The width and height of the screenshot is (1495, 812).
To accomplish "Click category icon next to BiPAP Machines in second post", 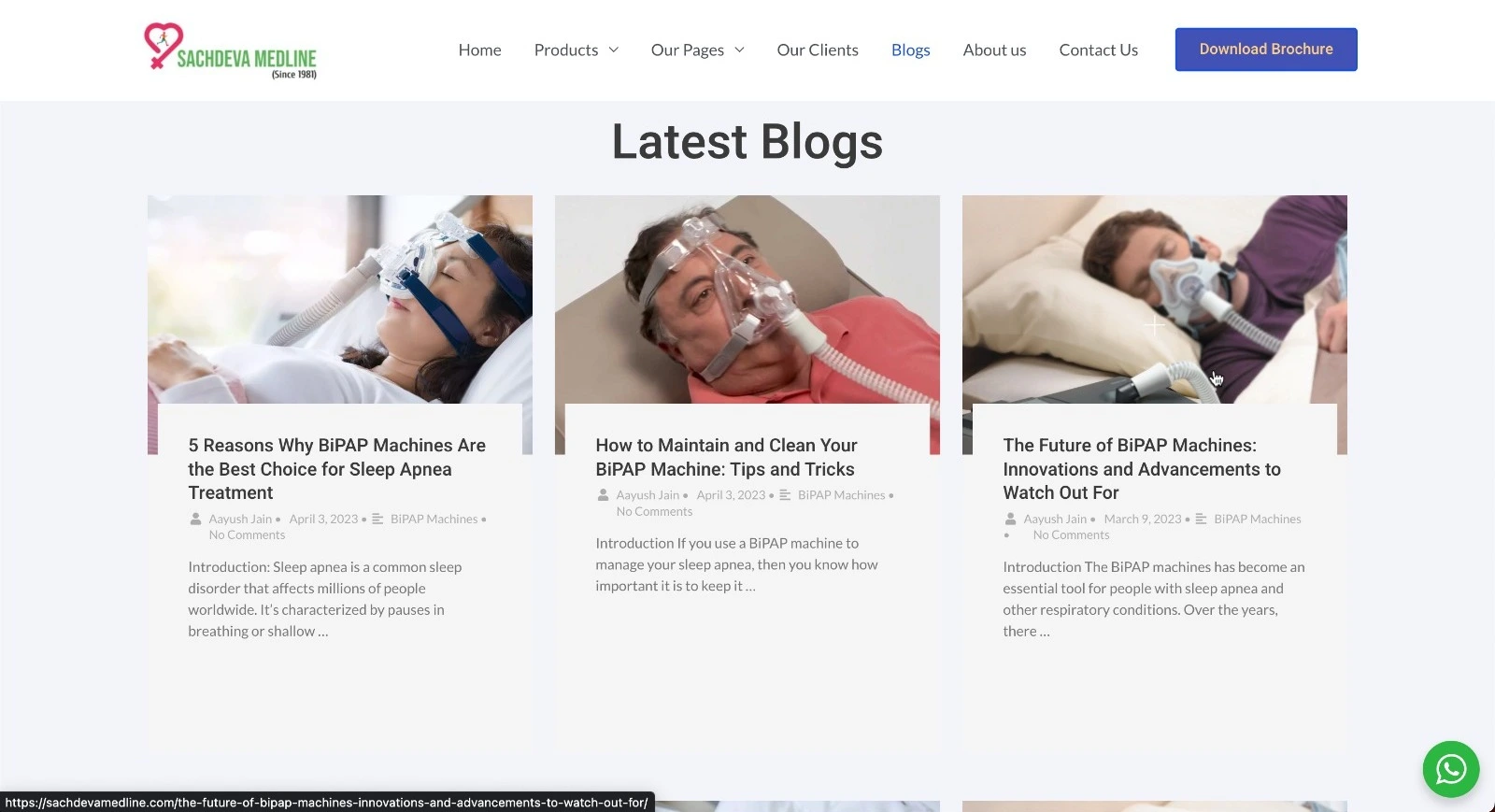I will [785, 495].
